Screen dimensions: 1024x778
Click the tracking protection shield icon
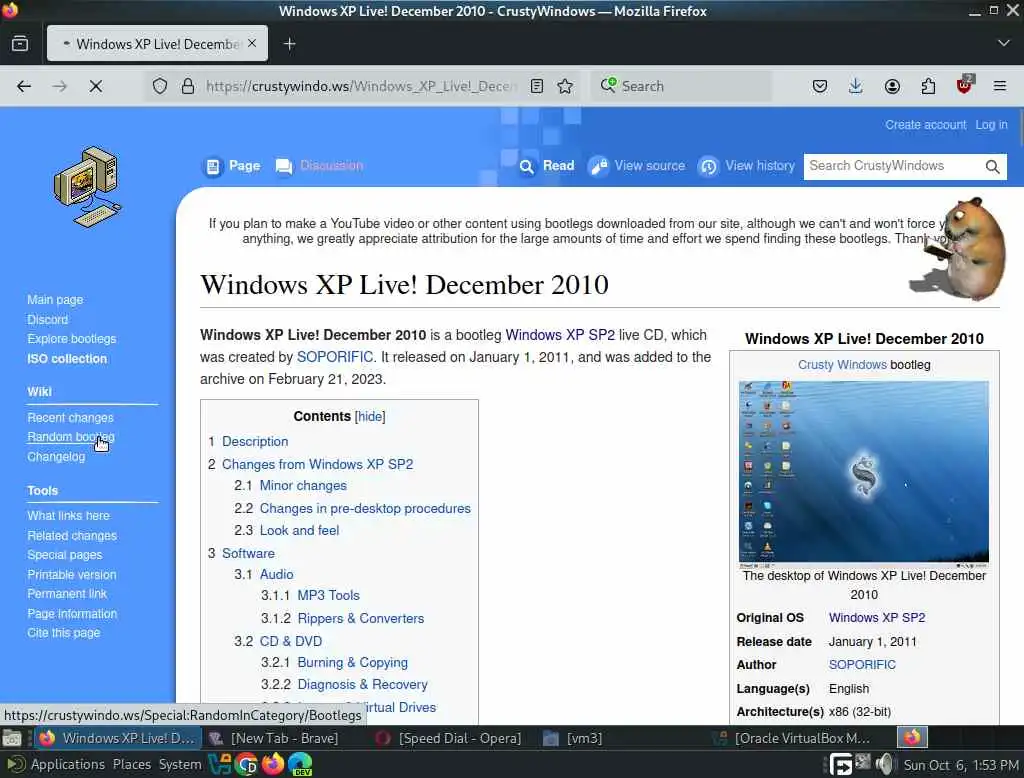pos(160,86)
